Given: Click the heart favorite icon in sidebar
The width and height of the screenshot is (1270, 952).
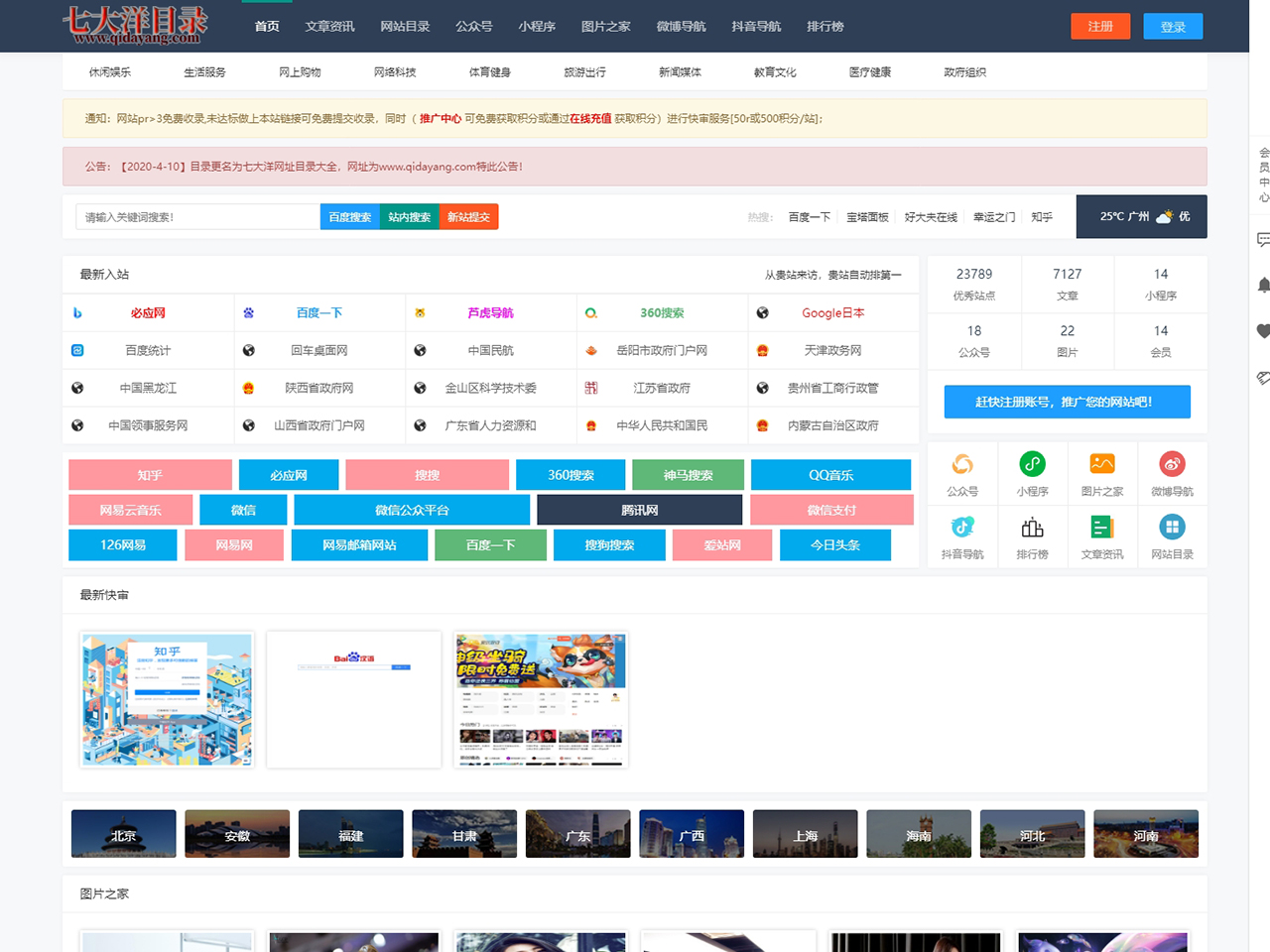Looking at the screenshot, I should coord(1263,331).
